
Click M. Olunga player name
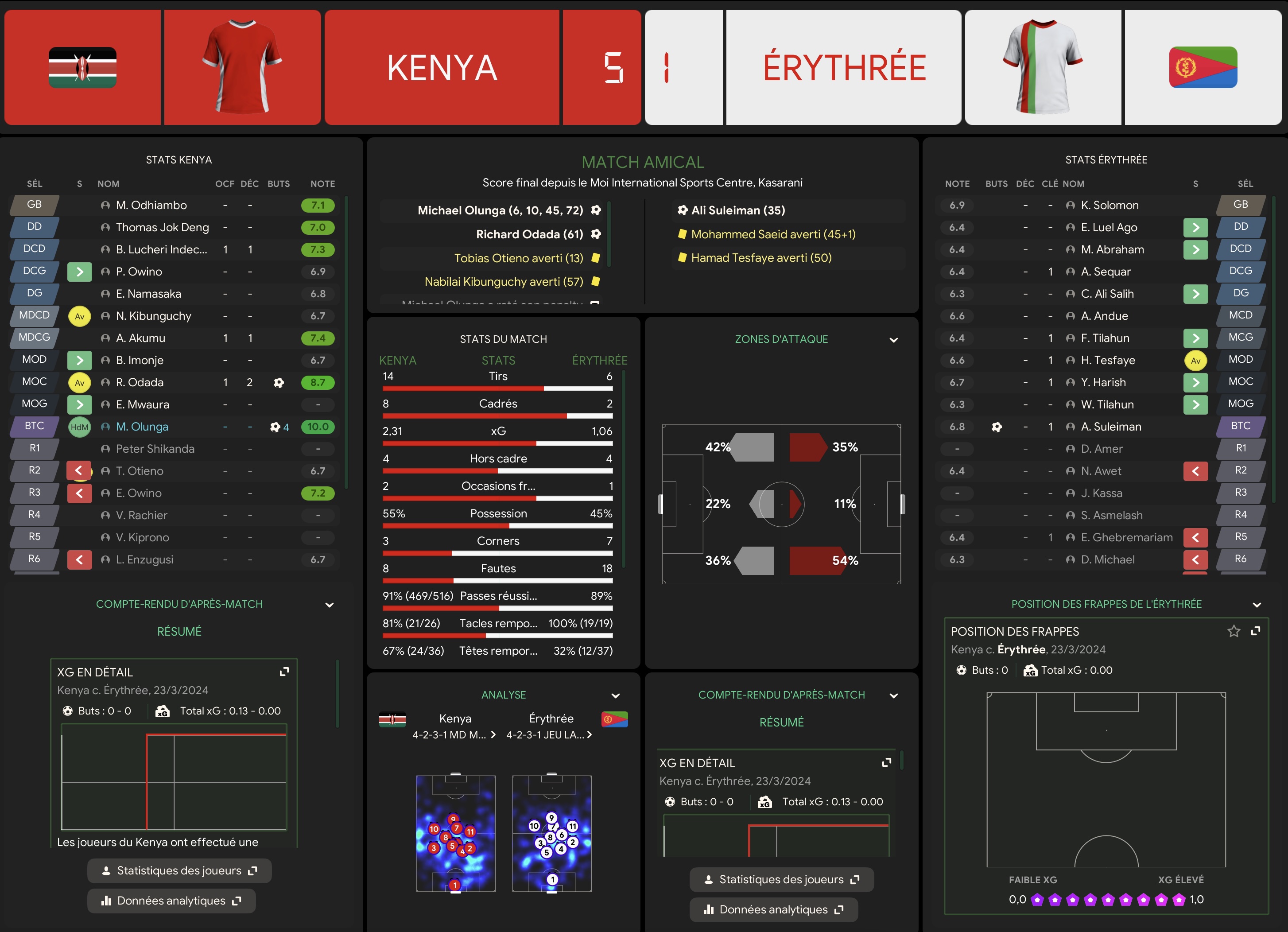tap(142, 427)
